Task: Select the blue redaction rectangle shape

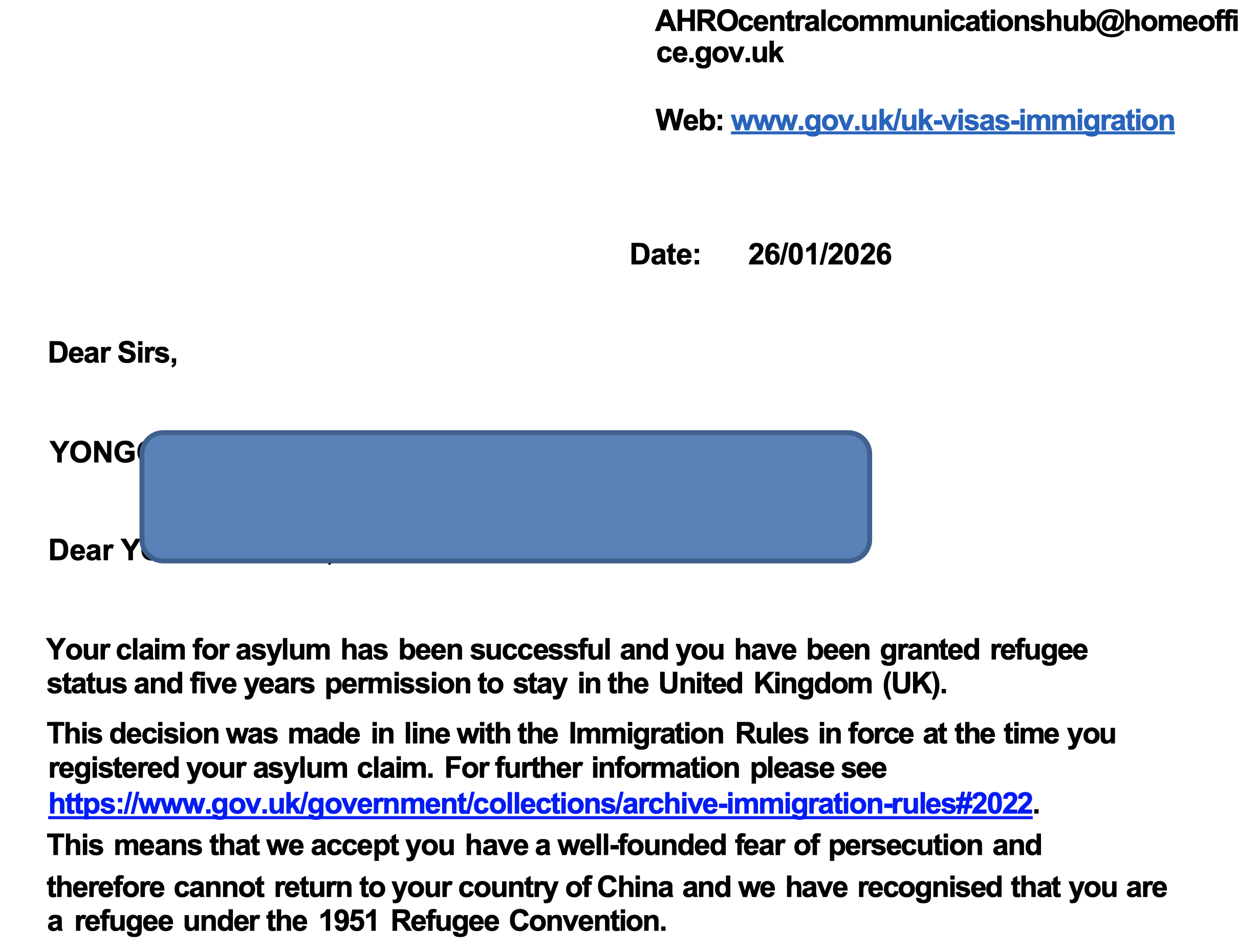Action: (x=505, y=496)
